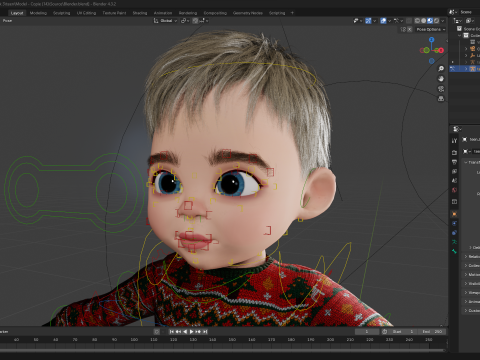
Task: Play the animation in reverse
Action: tap(185, 332)
